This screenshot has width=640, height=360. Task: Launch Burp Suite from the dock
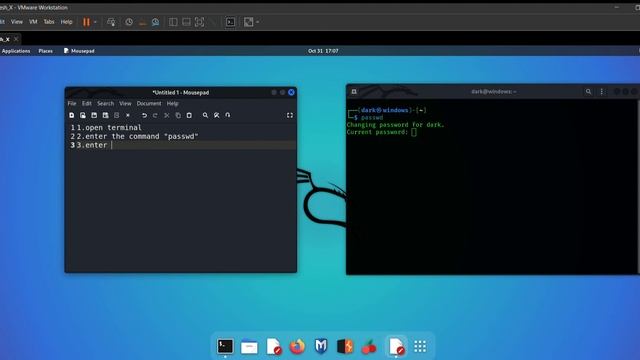tap(345, 347)
